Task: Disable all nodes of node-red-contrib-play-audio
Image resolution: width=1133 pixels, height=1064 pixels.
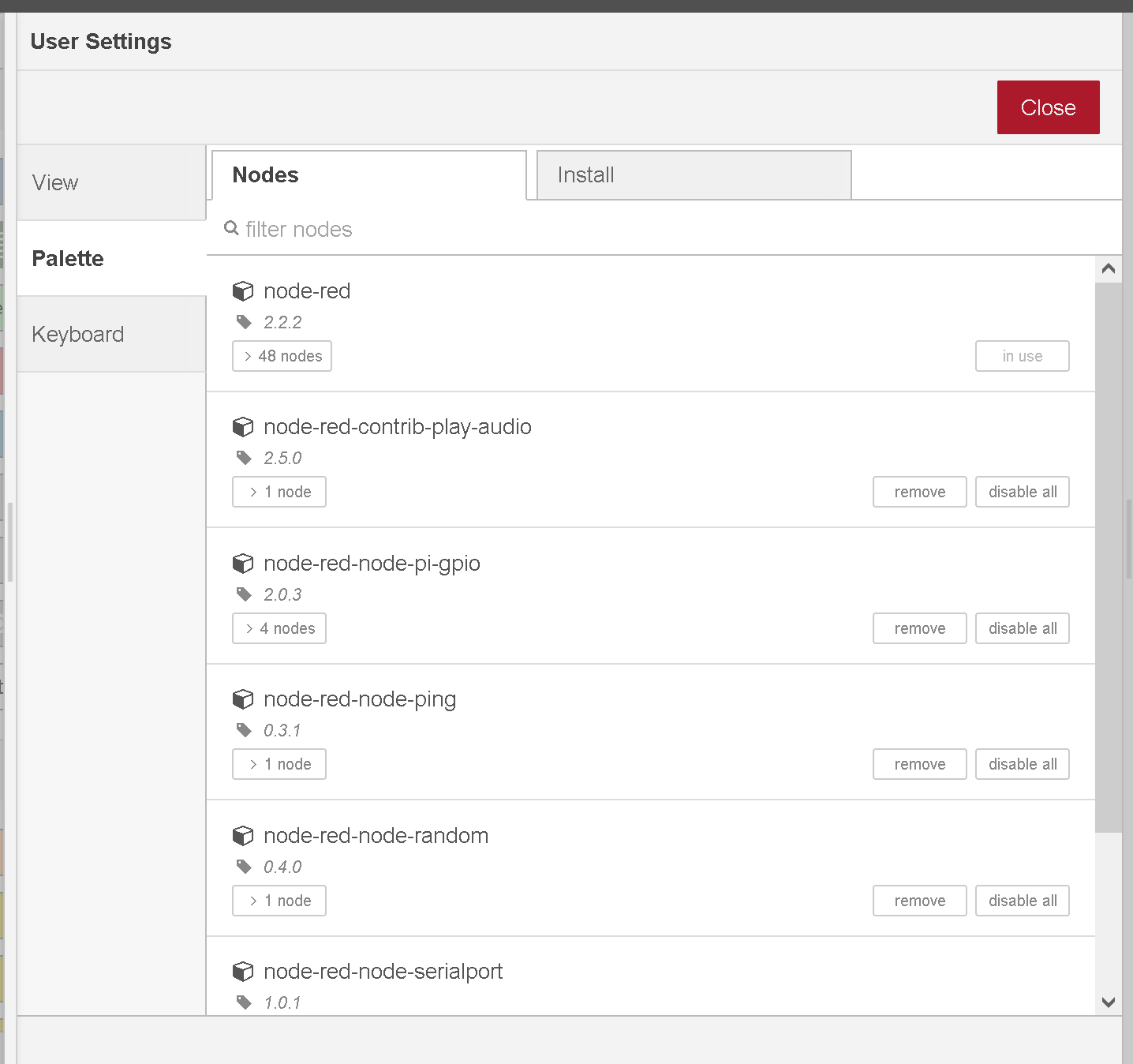Action: point(1023,492)
